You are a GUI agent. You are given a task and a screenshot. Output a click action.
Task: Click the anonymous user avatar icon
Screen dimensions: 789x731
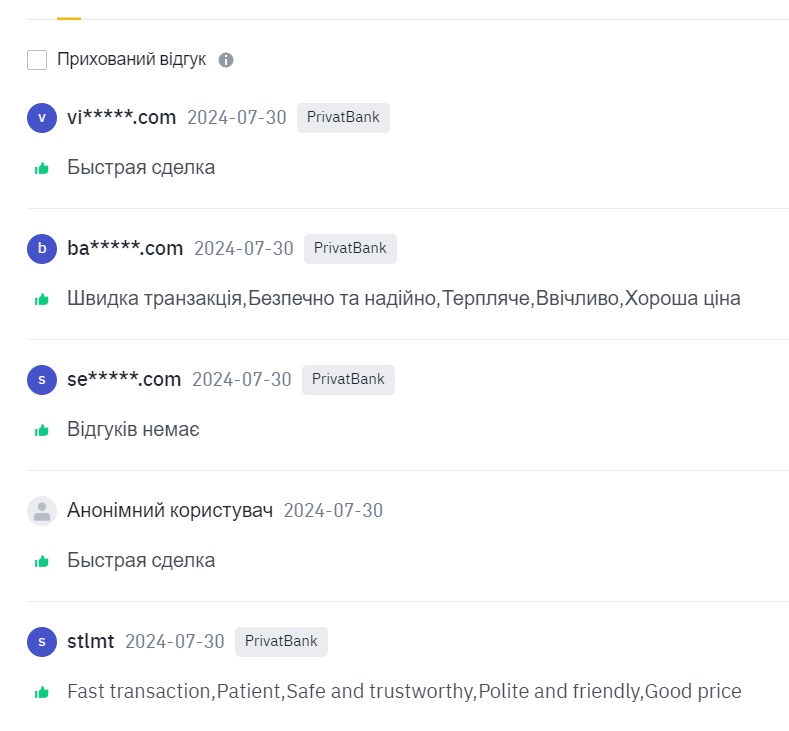pyautogui.click(x=42, y=511)
